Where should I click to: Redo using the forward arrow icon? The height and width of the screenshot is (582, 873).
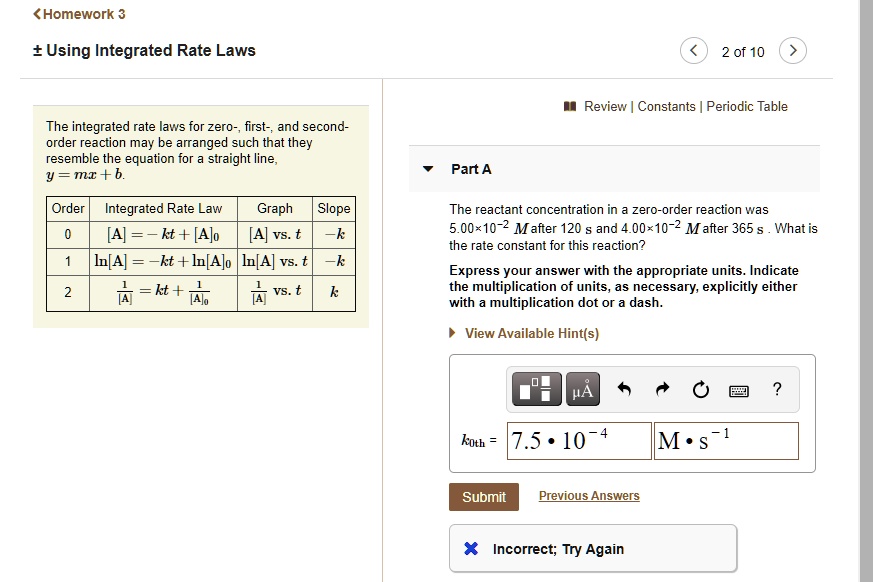(x=662, y=389)
